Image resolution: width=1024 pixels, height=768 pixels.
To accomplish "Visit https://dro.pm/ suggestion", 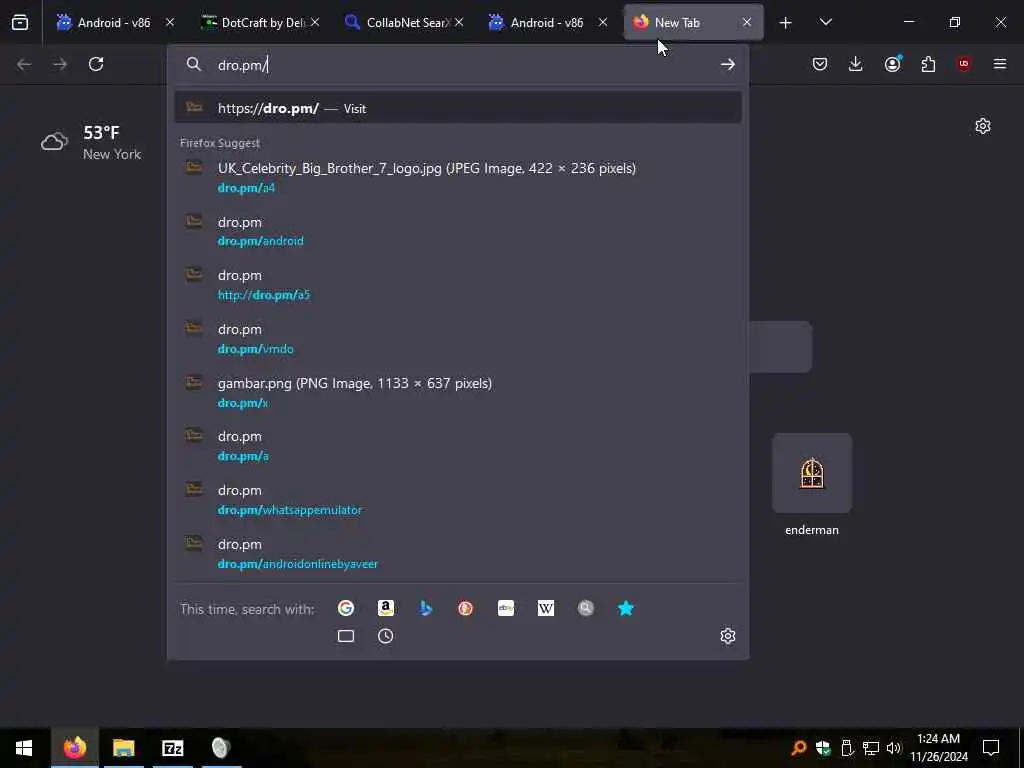I will 458,108.
